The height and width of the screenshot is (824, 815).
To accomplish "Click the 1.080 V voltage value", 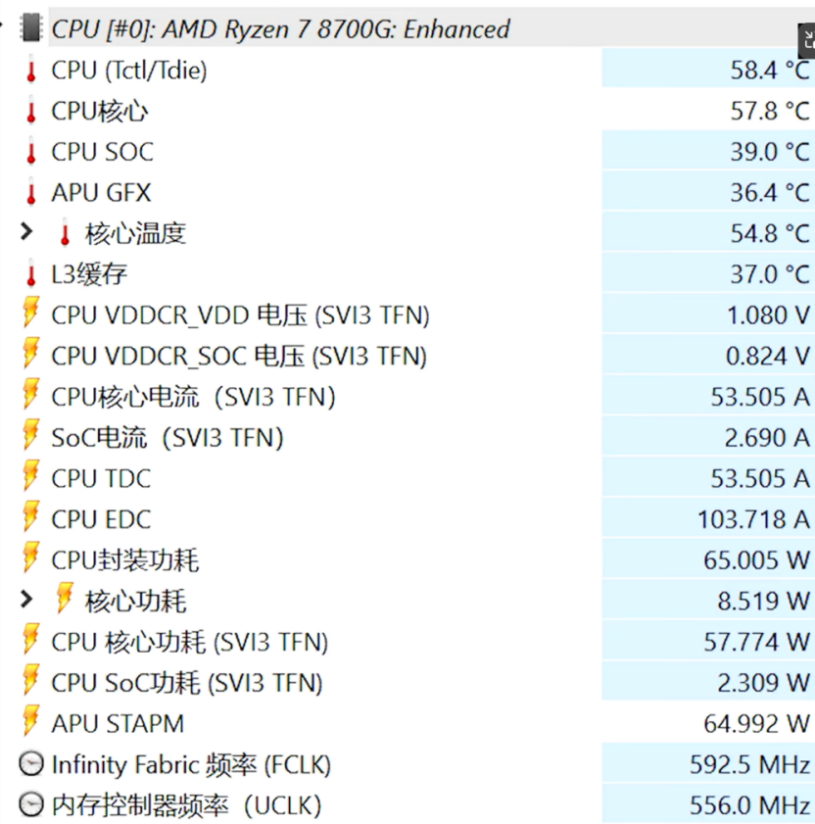I will coord(768,315).
